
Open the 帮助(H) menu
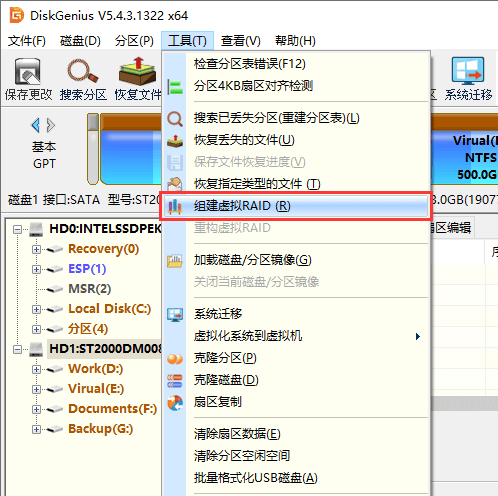click(x=295, y=41)
